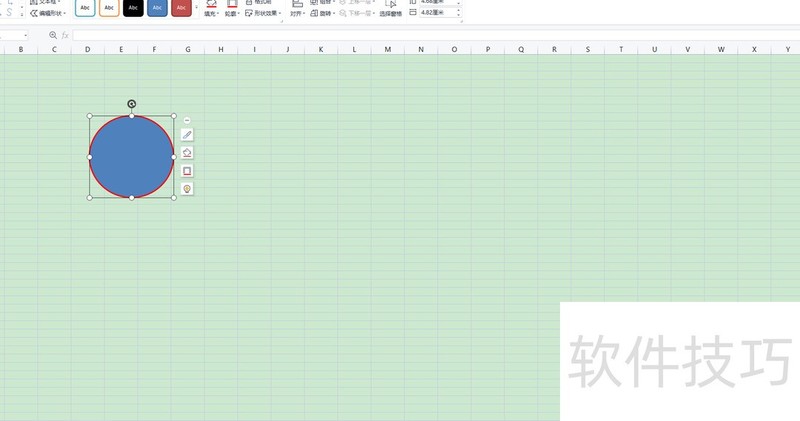Open the Name Box dropdown arrow
Image resolution: width=800 pixels, height=421 pixels.
(x=26, y=35)
